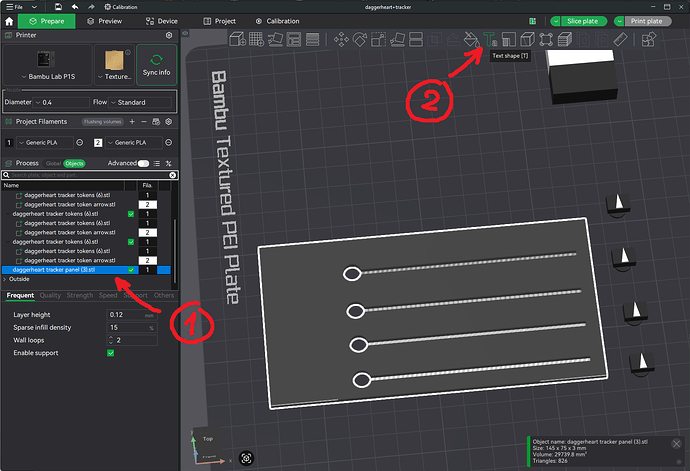690x471 pixels.
Task: Open the nozzle Diameter dropdown
Action: pyautogui.click(x=62, y=102)
